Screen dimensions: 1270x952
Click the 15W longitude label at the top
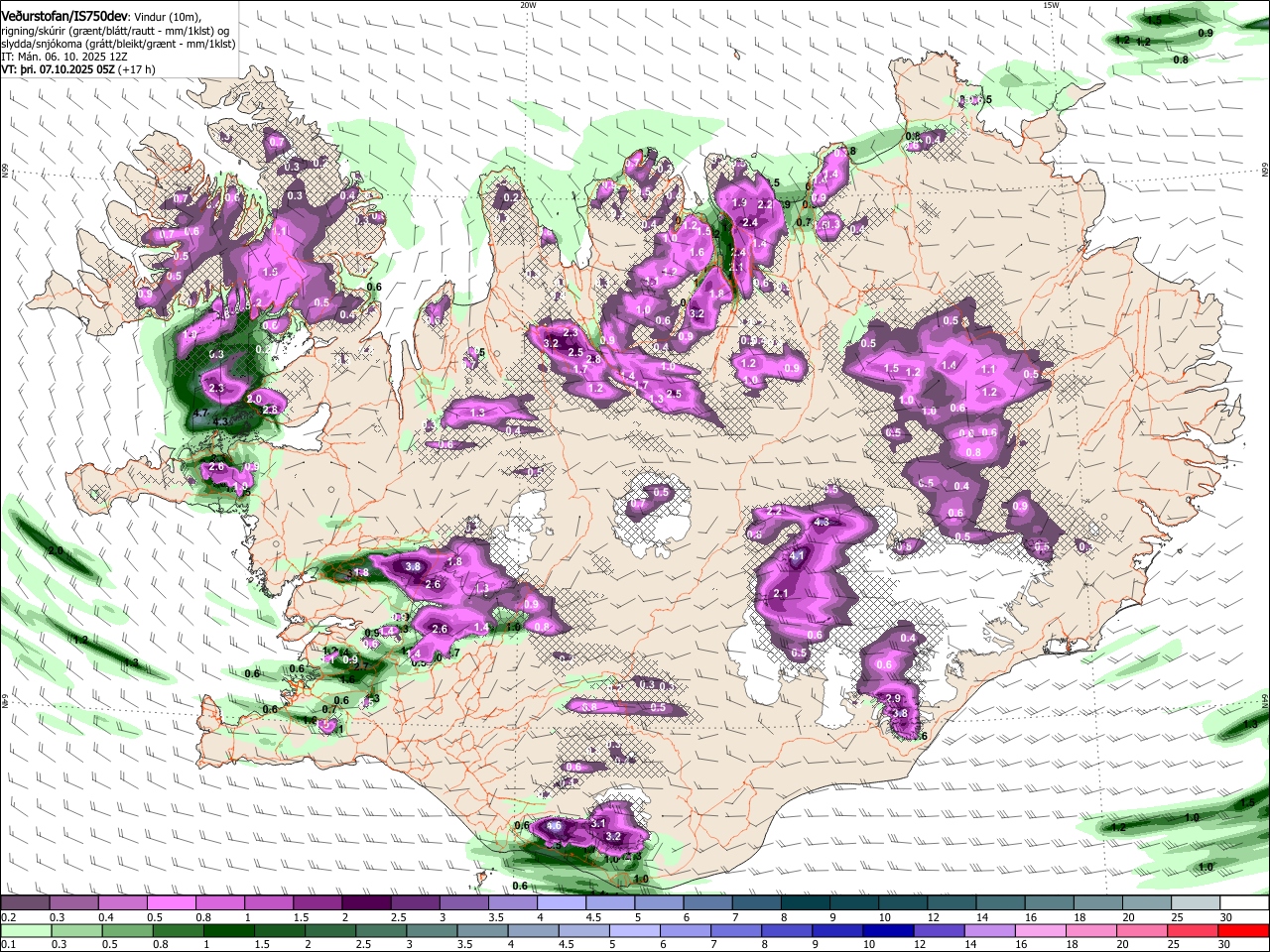[x=1052, y=5]
